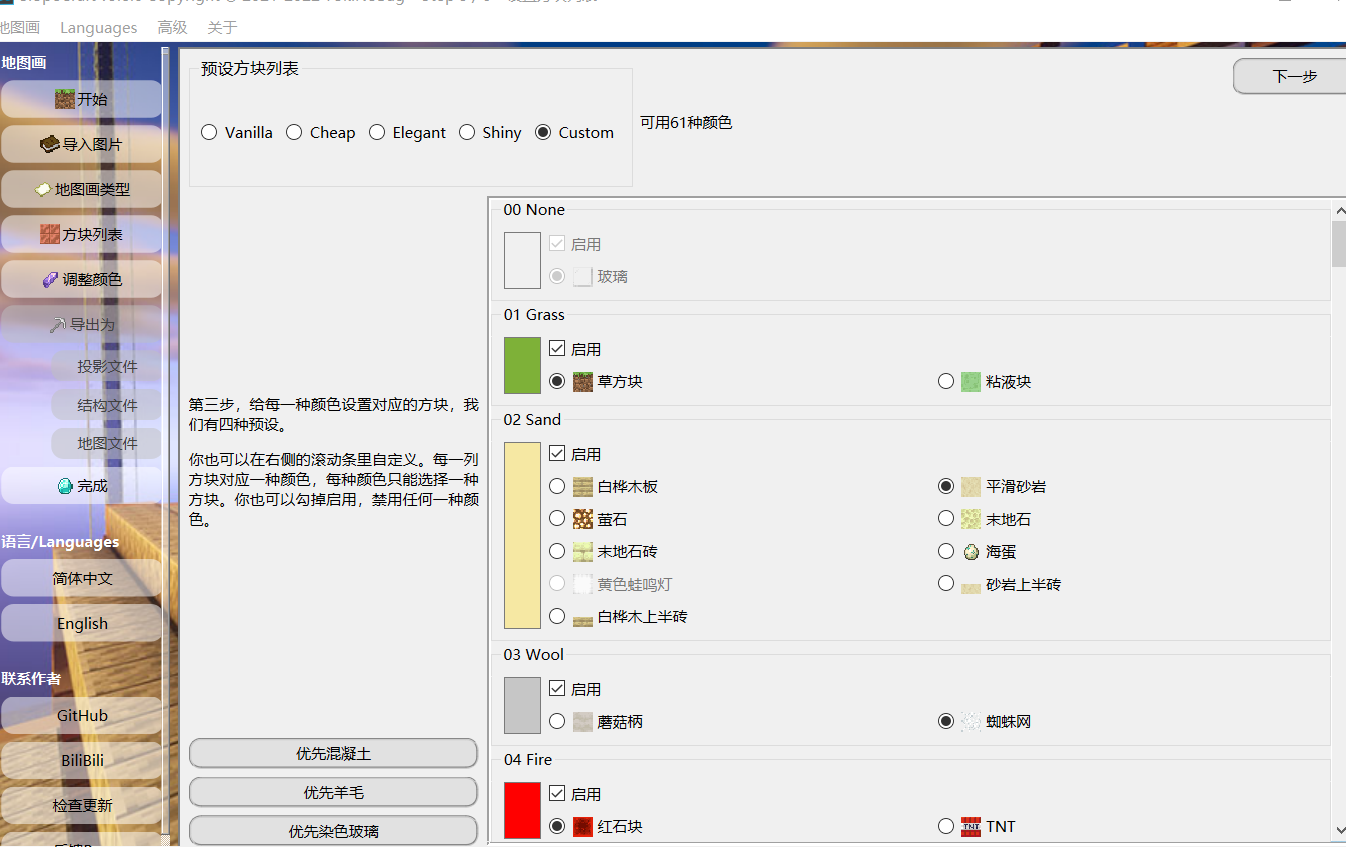Choose 粘液块 for the Grass color
The image size is (1346, 847).
945,380
